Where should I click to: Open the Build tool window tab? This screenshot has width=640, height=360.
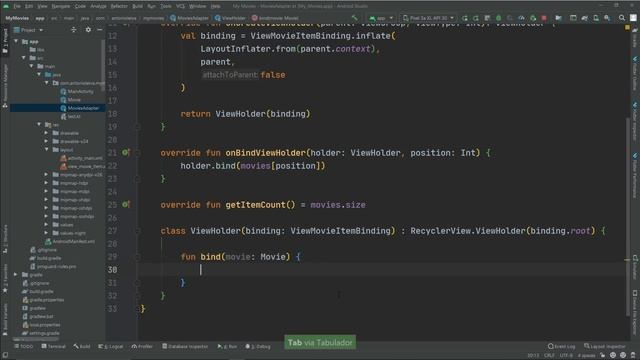82,346
